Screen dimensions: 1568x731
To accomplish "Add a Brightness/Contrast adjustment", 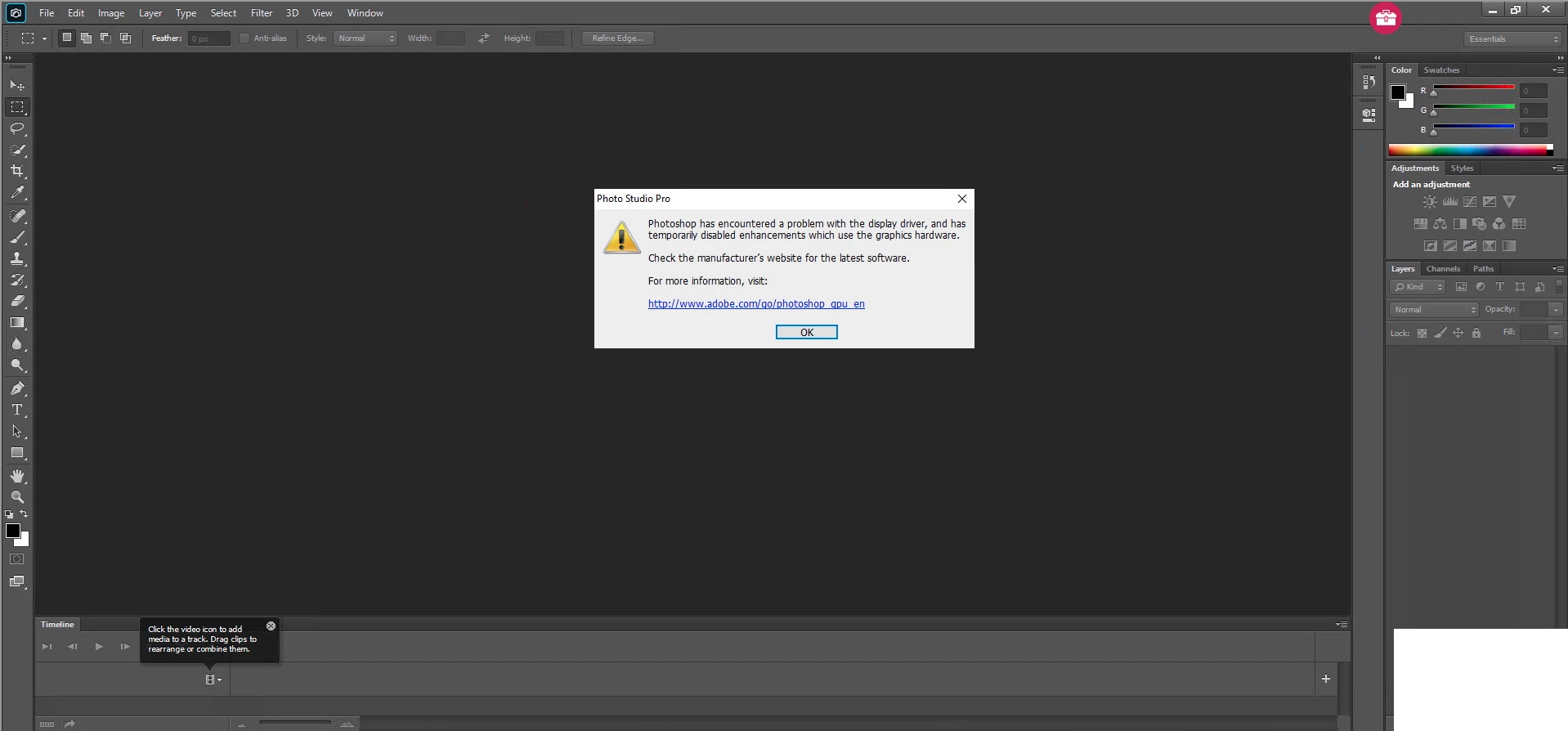I will (1430, 202).
